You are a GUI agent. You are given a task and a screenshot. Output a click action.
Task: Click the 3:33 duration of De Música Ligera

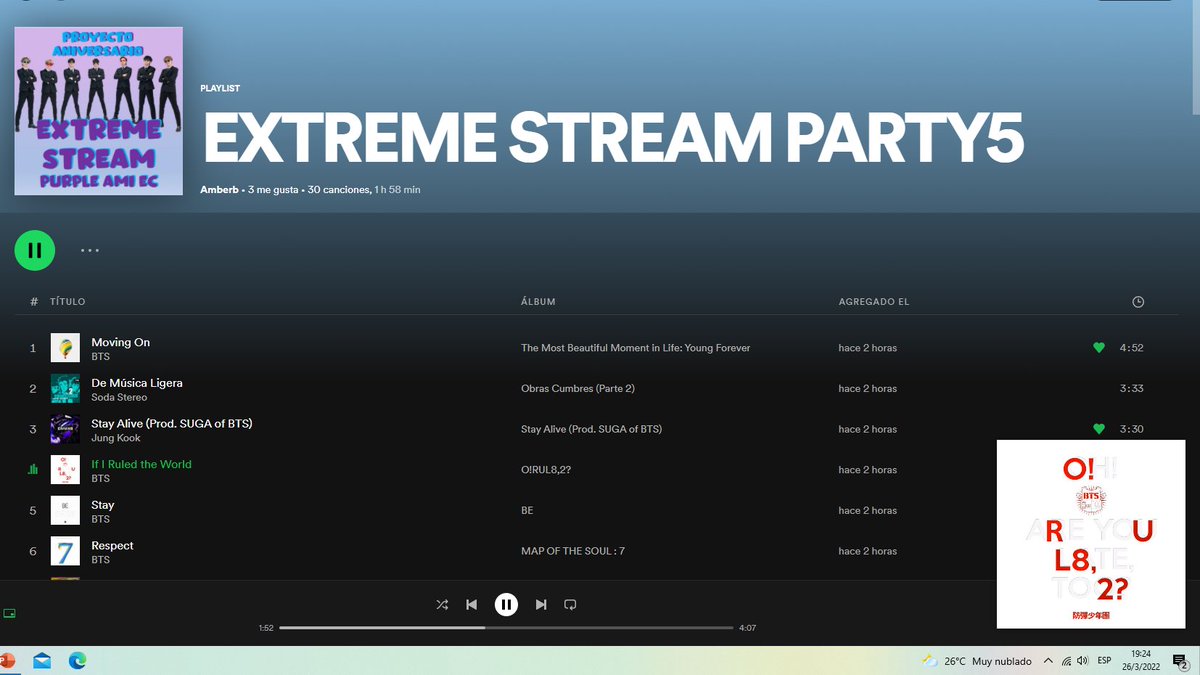1131,389
